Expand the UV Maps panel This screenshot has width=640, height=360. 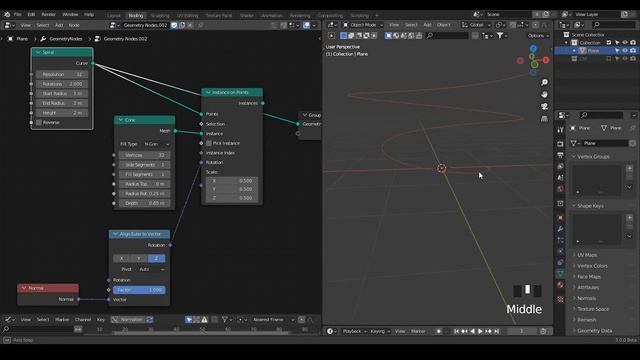[x=587, y=255]
